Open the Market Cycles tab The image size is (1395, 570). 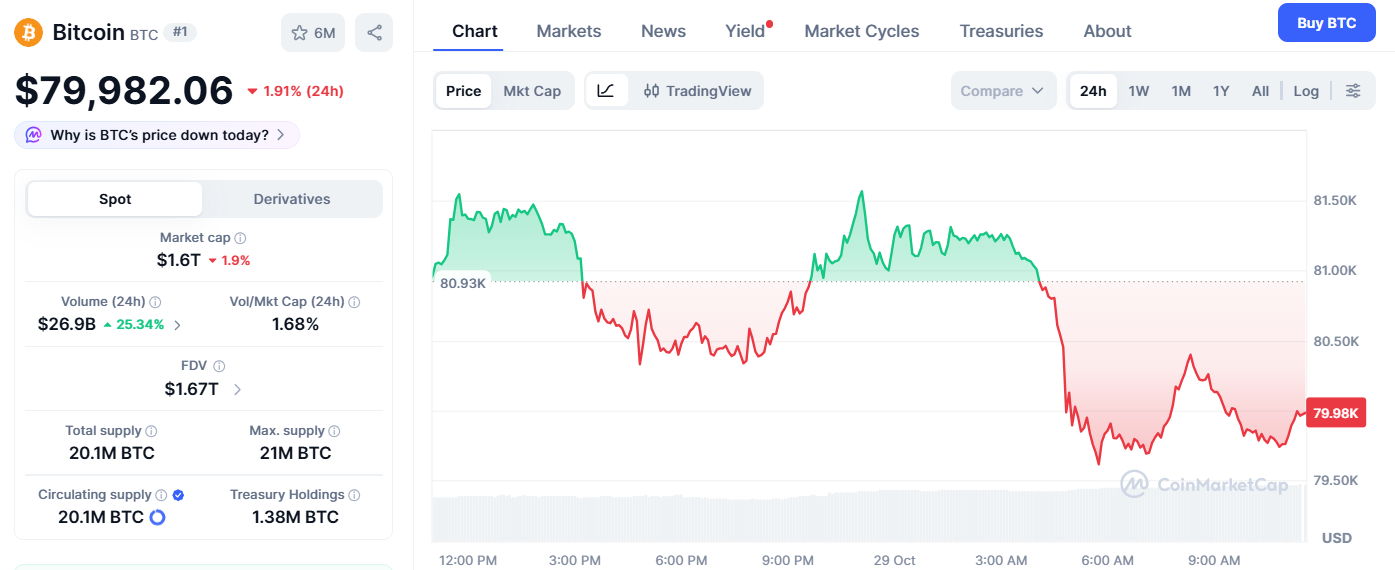coord(862,31)
